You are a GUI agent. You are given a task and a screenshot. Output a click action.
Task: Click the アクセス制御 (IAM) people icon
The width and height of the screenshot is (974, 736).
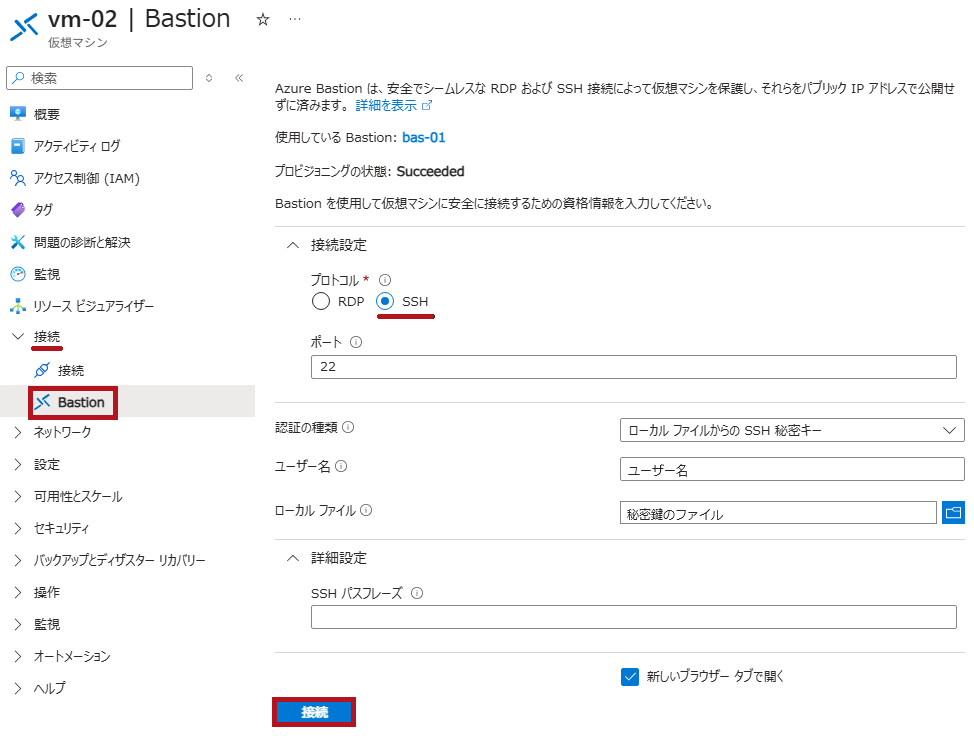(x=18, y=178)
